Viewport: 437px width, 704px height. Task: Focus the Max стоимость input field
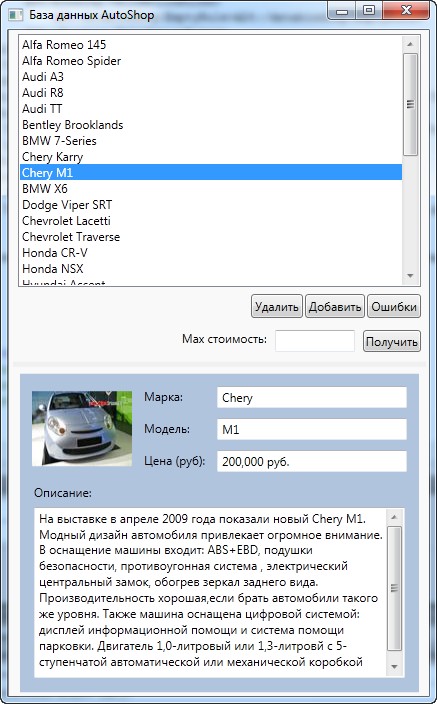[x=315, y=341]
